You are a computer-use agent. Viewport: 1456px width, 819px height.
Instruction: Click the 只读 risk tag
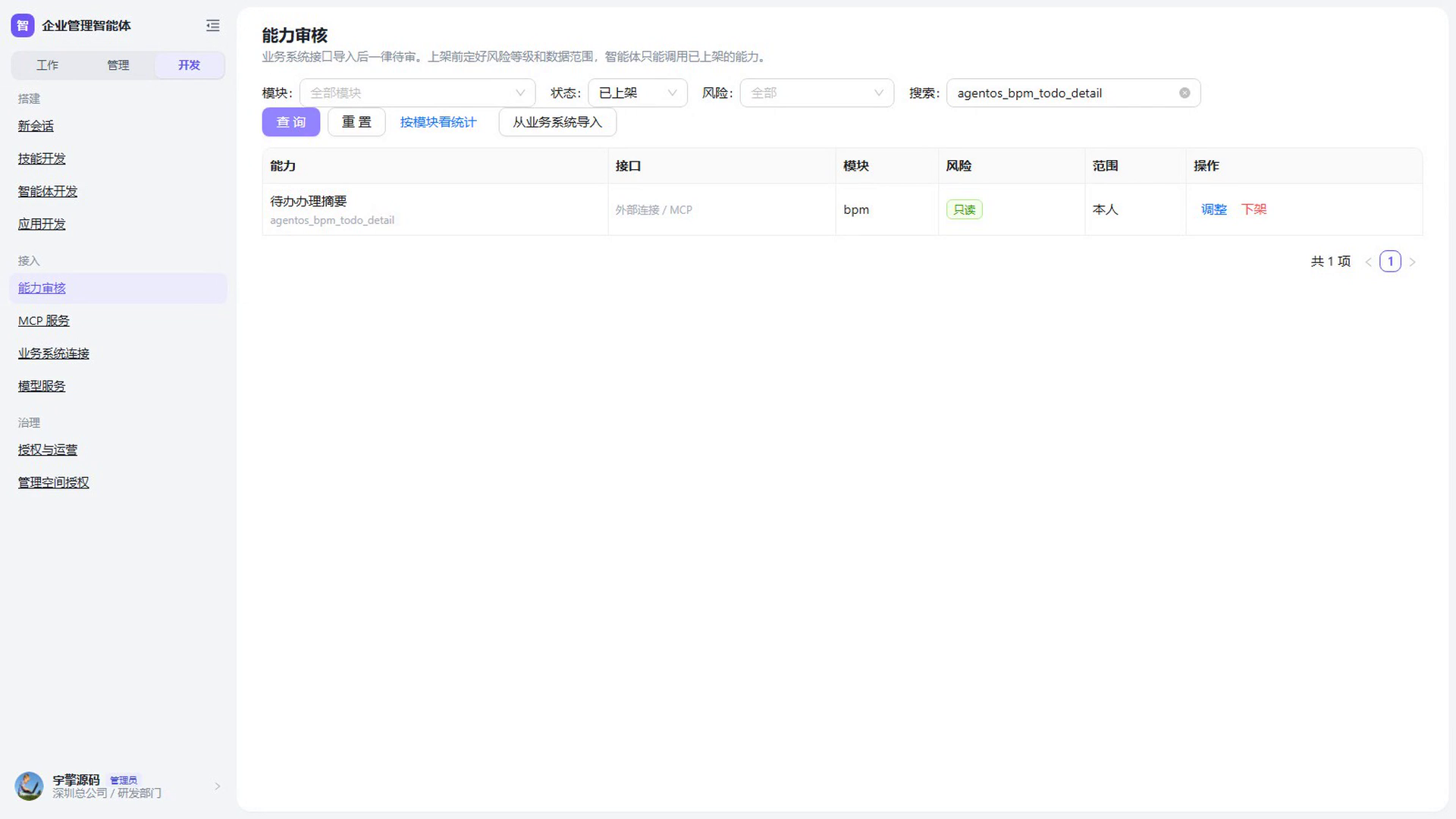[x=964, y=210]
